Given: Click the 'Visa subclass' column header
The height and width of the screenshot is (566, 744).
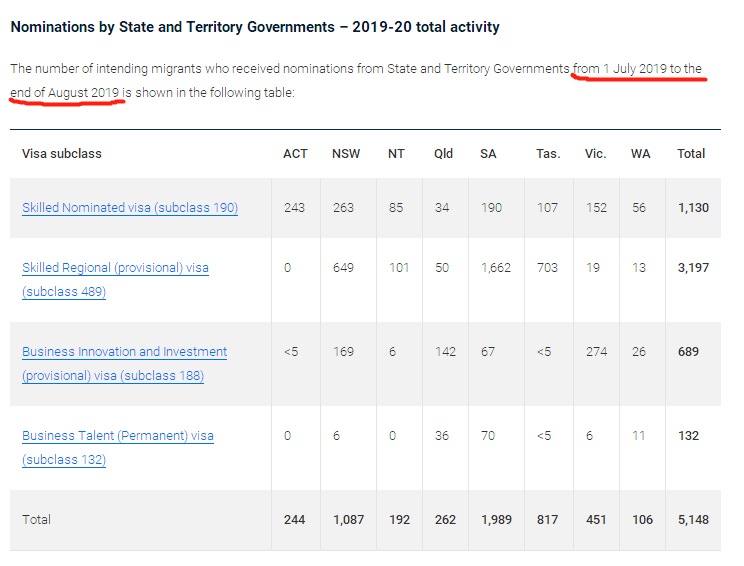Looking at the screenshot, I should point(62,154).
